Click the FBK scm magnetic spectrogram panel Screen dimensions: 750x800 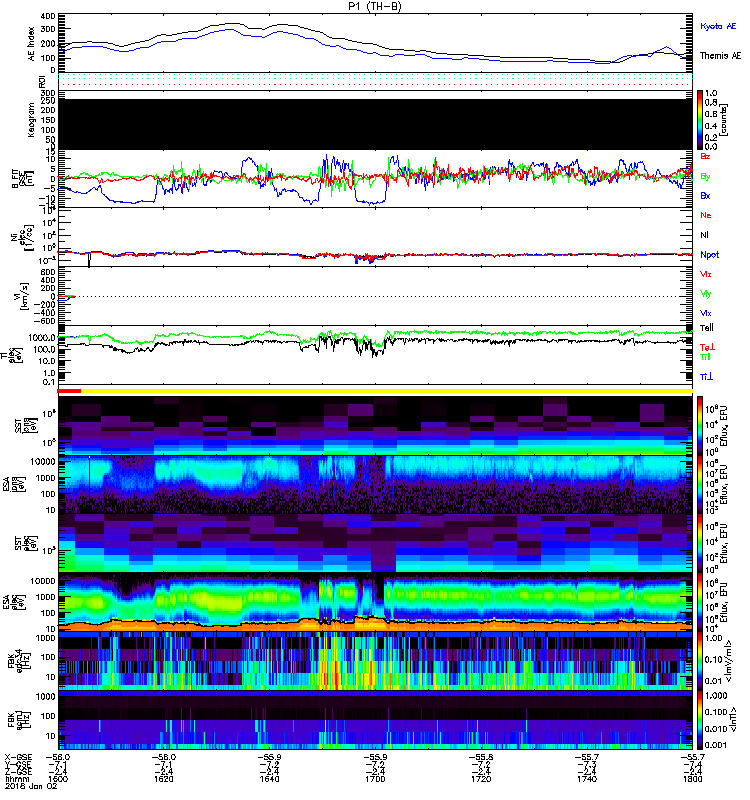coord(375,719)
